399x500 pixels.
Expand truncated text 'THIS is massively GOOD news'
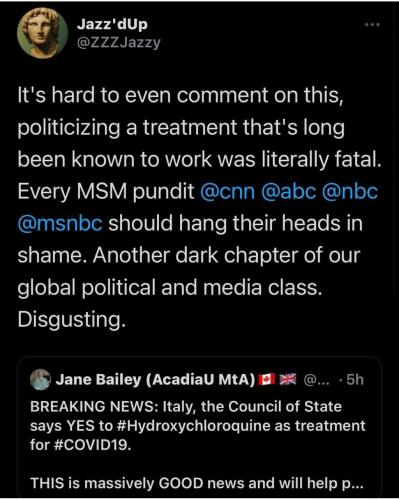tap(197, 483)
